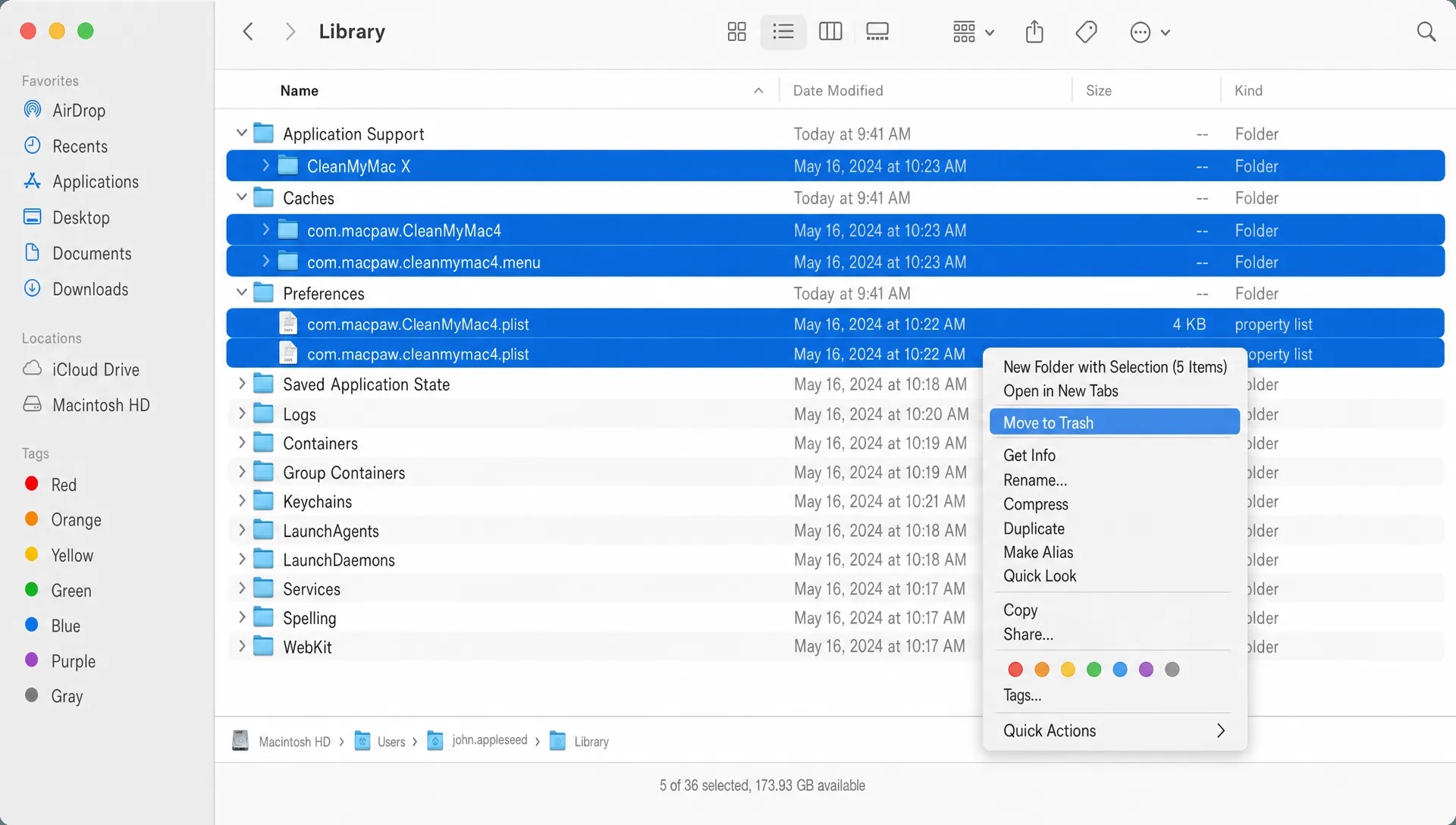Open Applications in the sidebar
This screenshot has width=1456, height=825.
click(81, 182)
